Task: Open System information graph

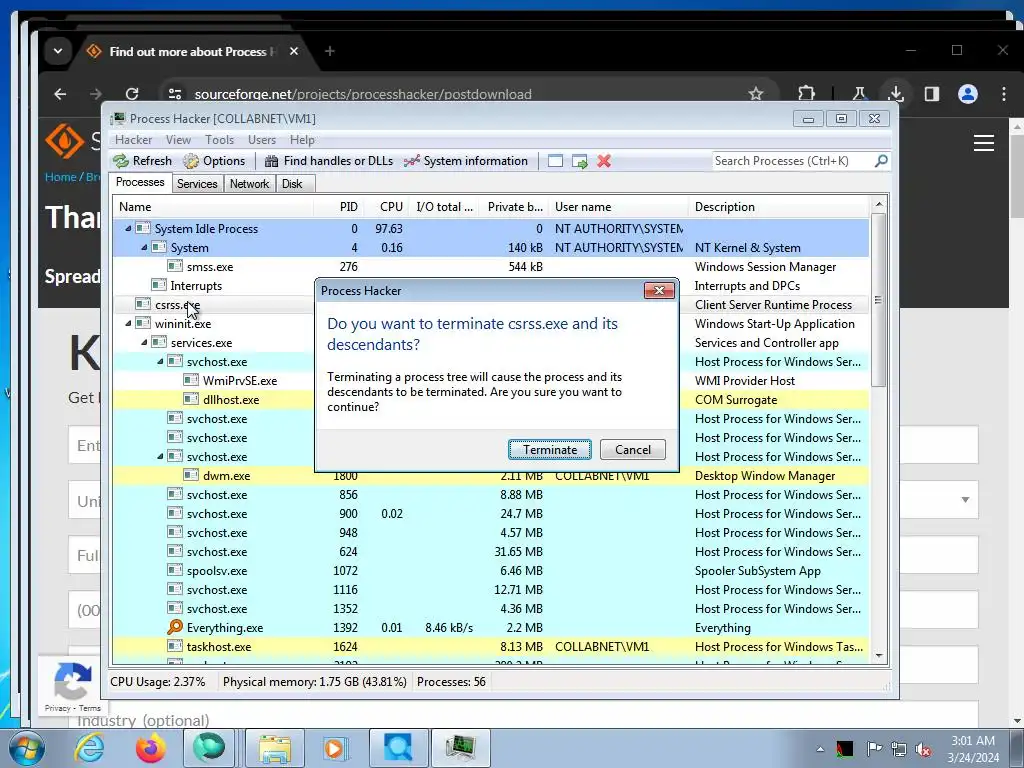Action: (466, 161)
